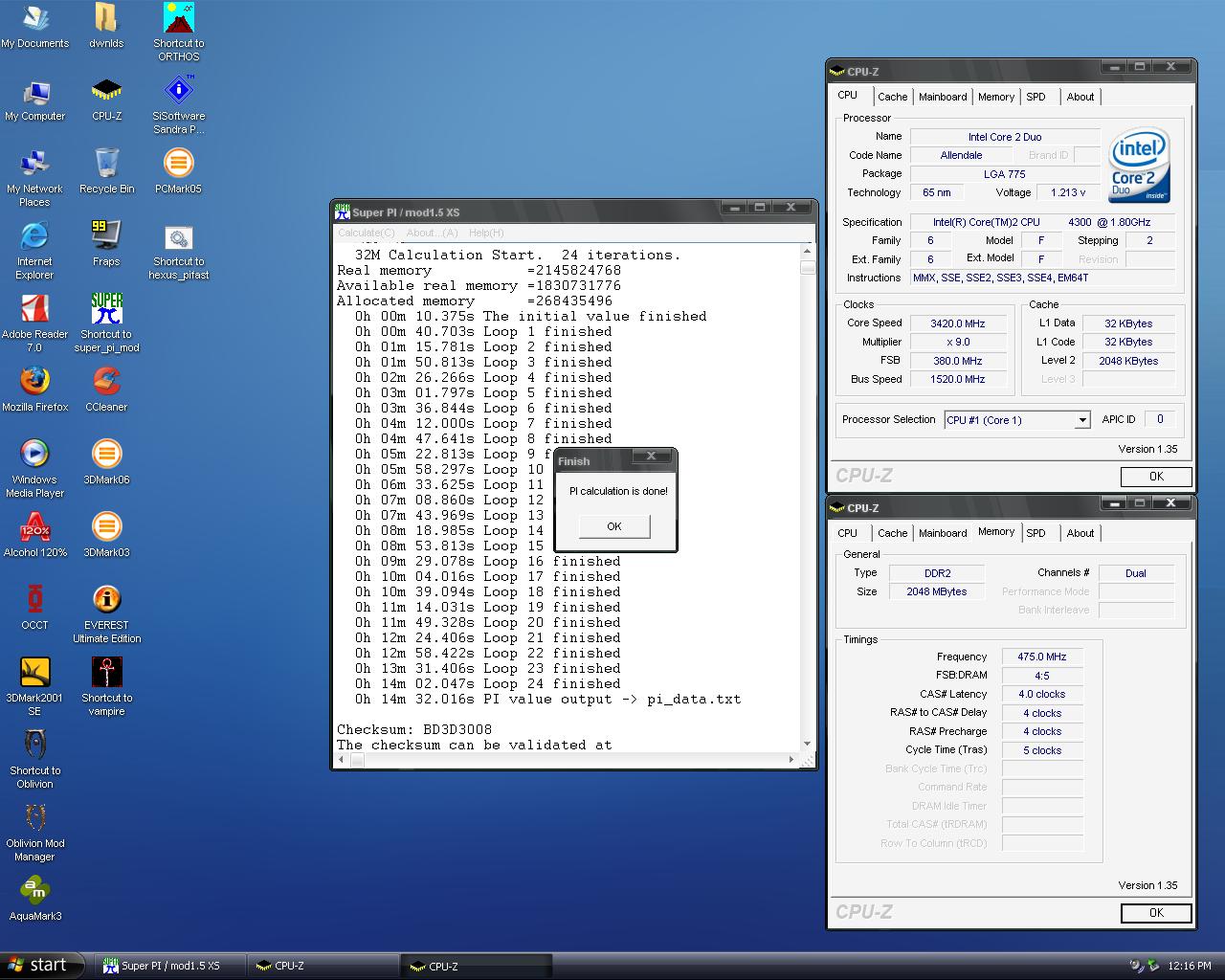Click OK in lower CPU-Z Memory window
Screen dimensions: 1225x980
[x=1156, y=913]
